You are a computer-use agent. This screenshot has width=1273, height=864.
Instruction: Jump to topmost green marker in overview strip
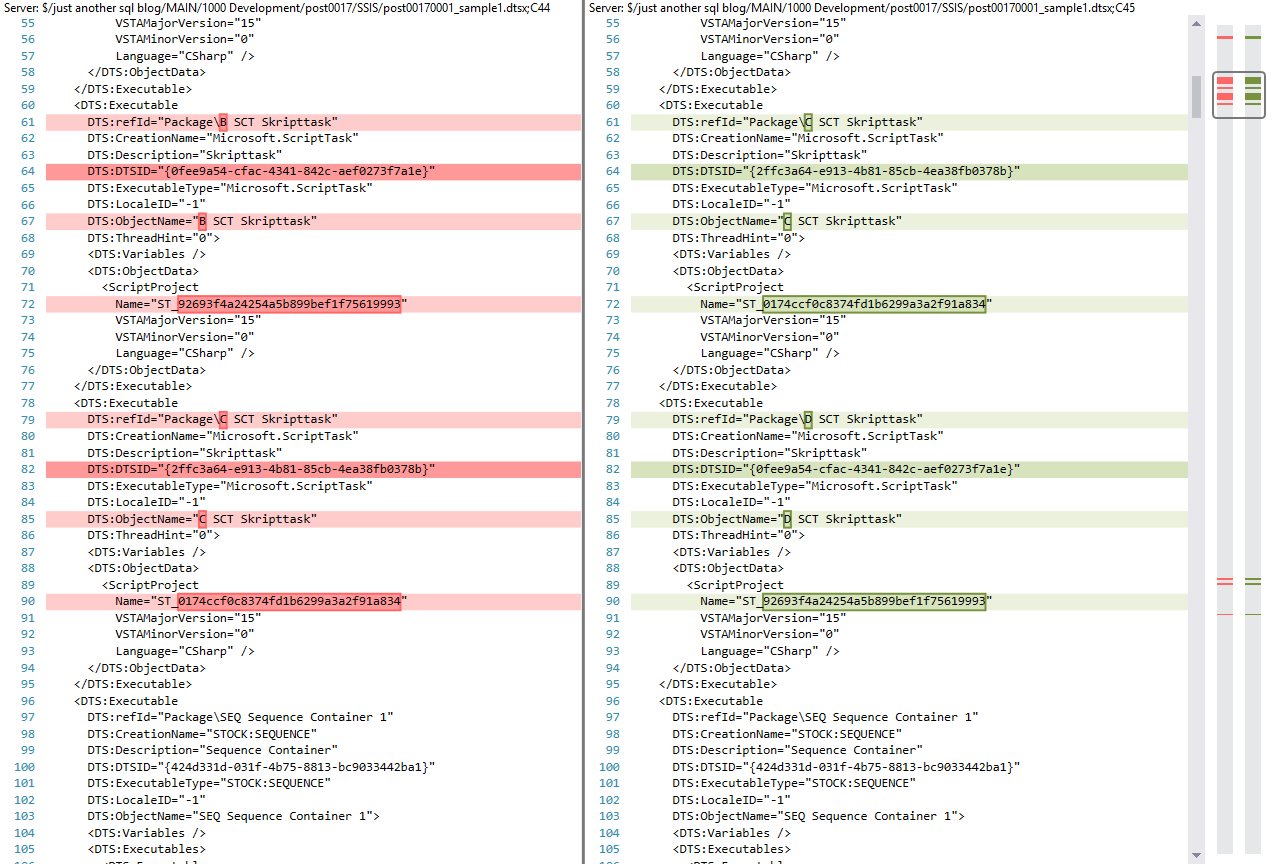1253,37
